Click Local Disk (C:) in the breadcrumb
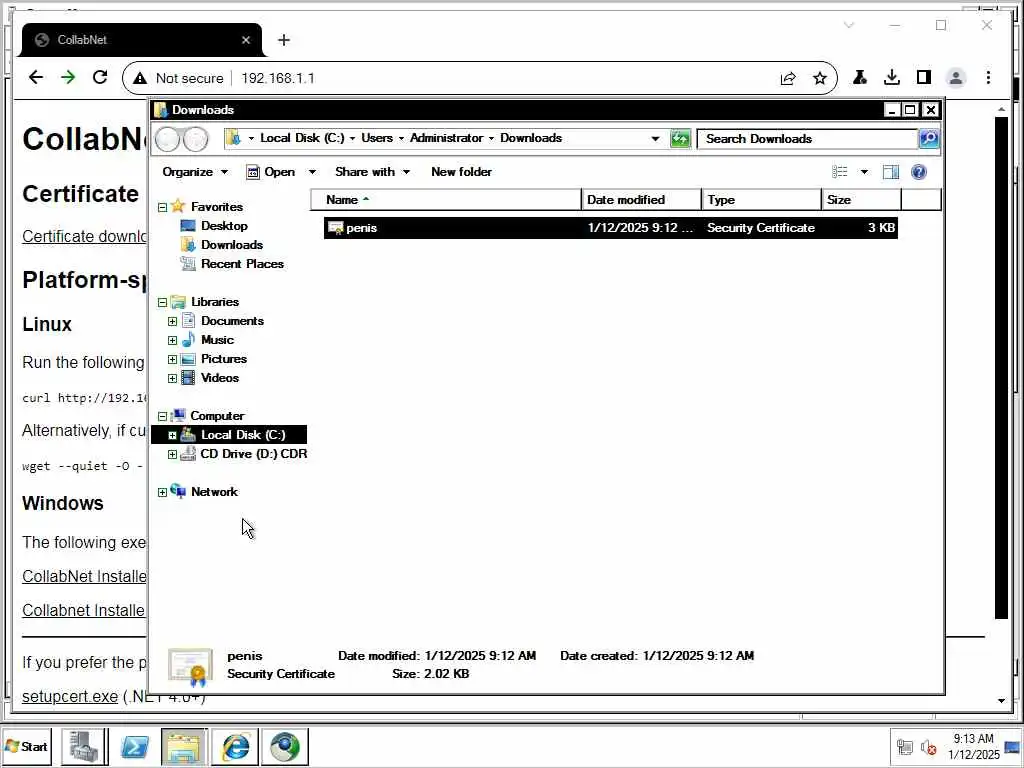Viewport: 1024px width, 768px height. (302, 138)
